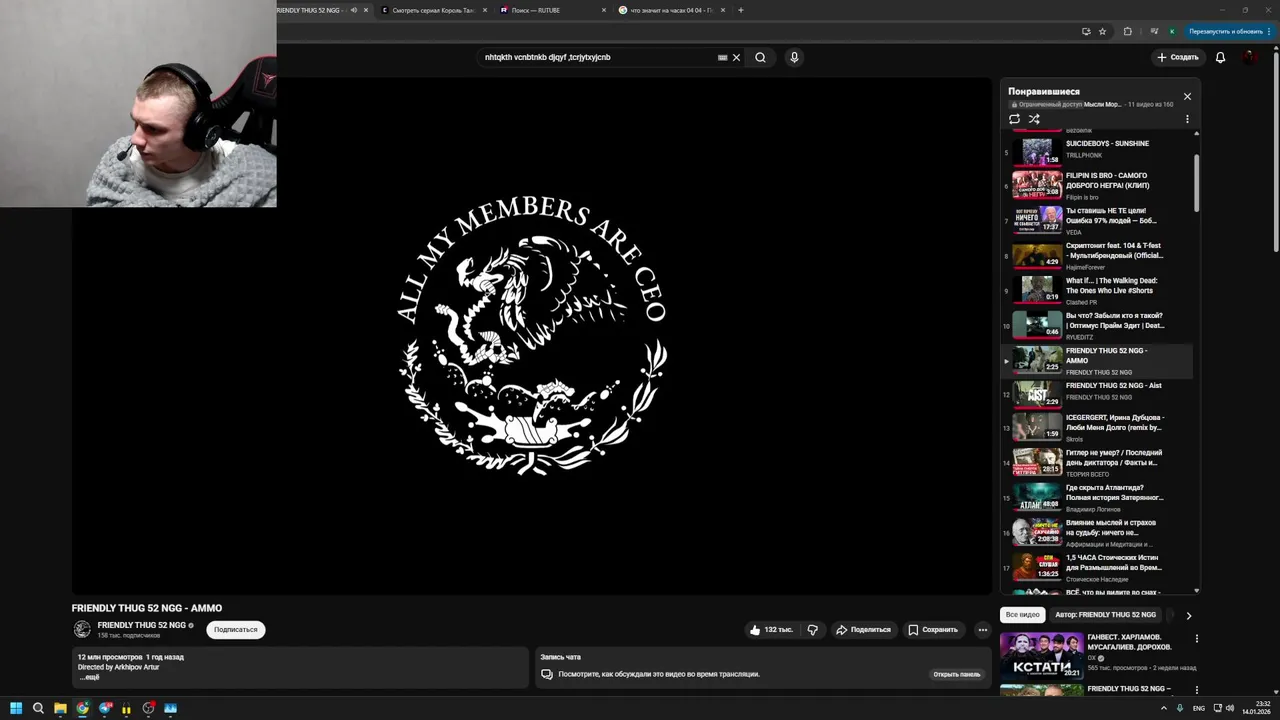Open Windows Start menu
1280x720 pixels.
click(15, 708)
